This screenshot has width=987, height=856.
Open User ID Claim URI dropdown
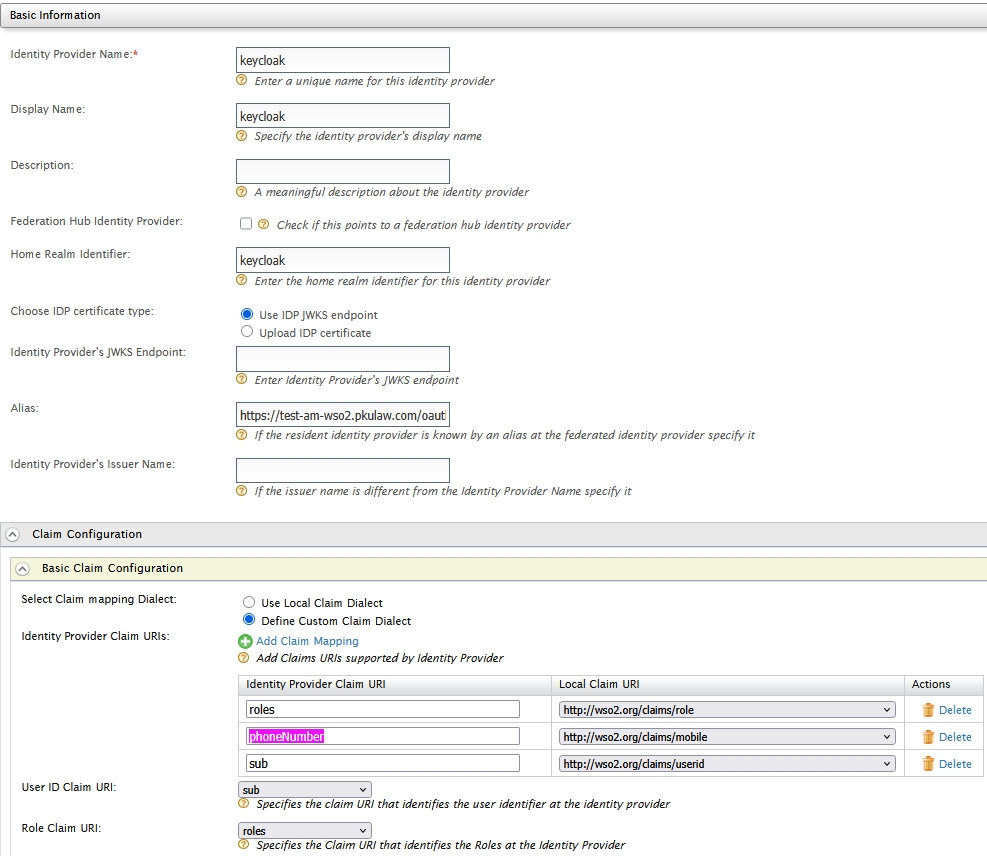coord(305,789)
